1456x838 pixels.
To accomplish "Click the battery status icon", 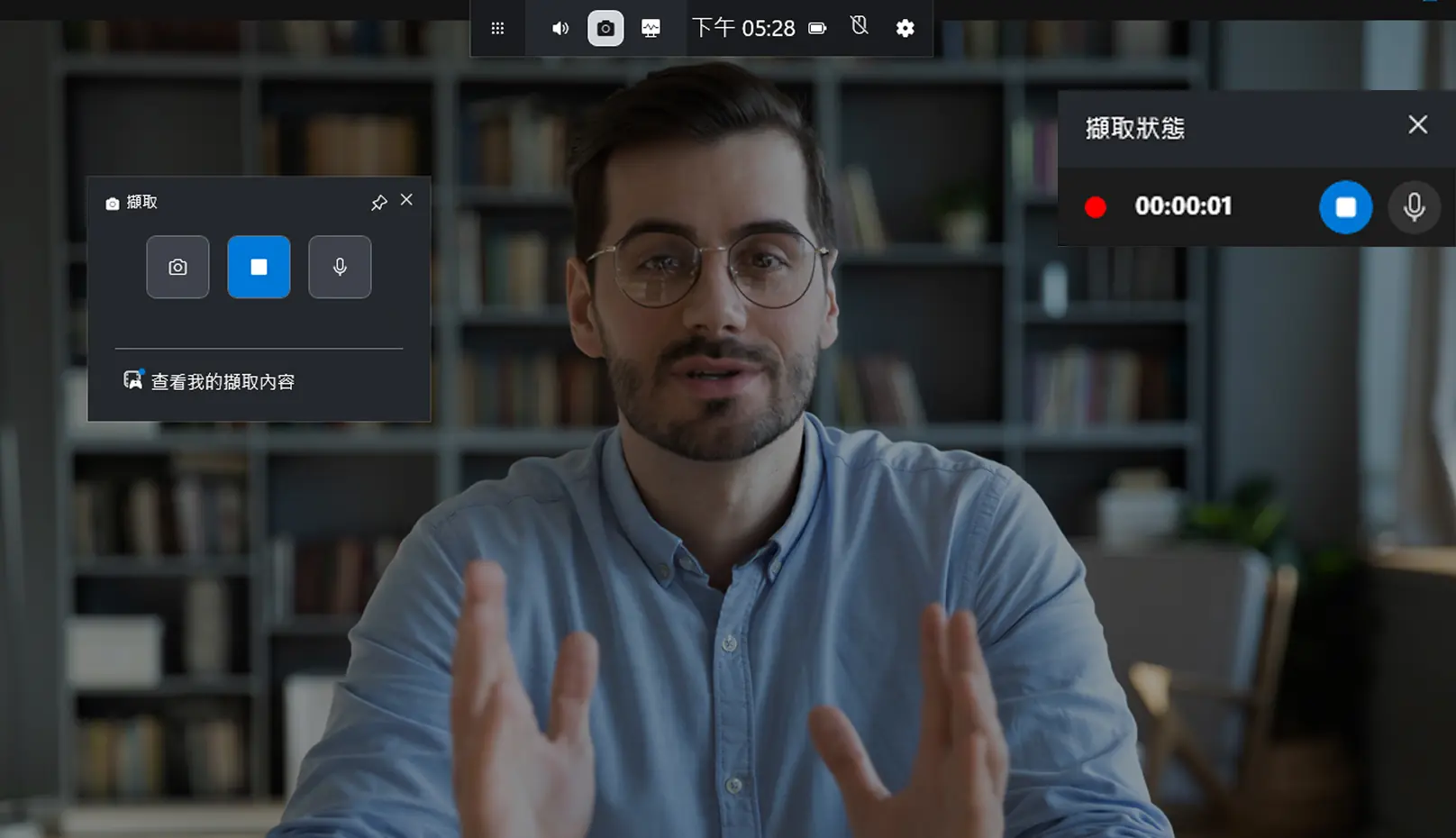I will coord(817,28).
